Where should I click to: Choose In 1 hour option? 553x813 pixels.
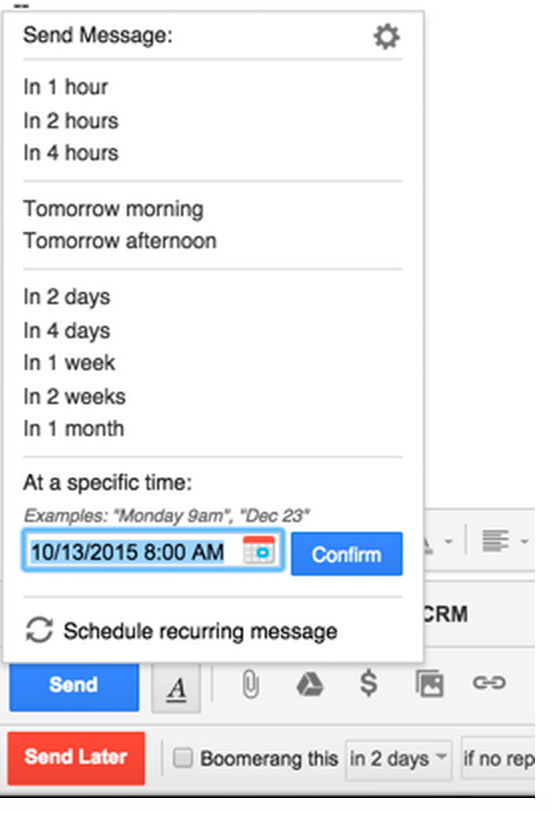pyautogui.click(x=66, y=87)
